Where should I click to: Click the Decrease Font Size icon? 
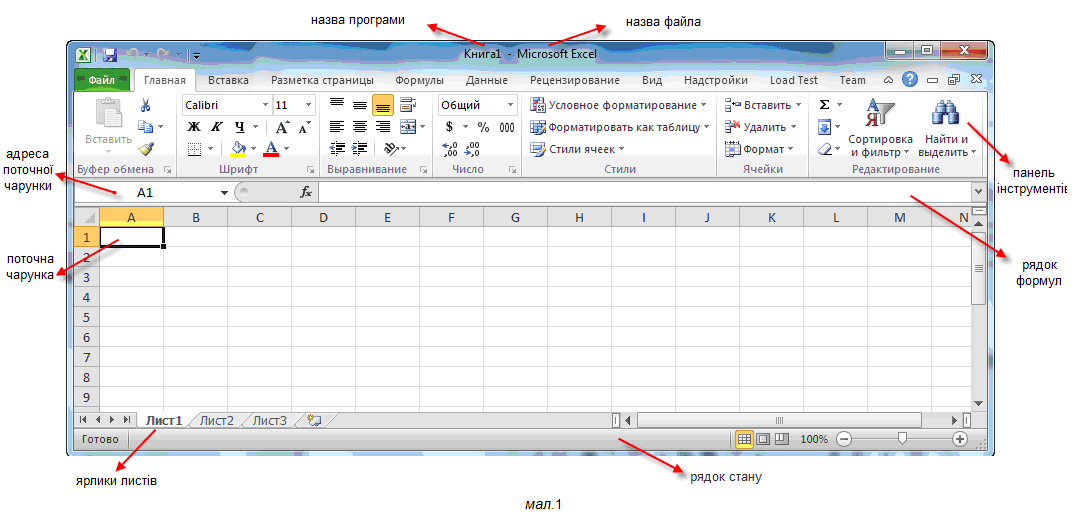[304, 127]
